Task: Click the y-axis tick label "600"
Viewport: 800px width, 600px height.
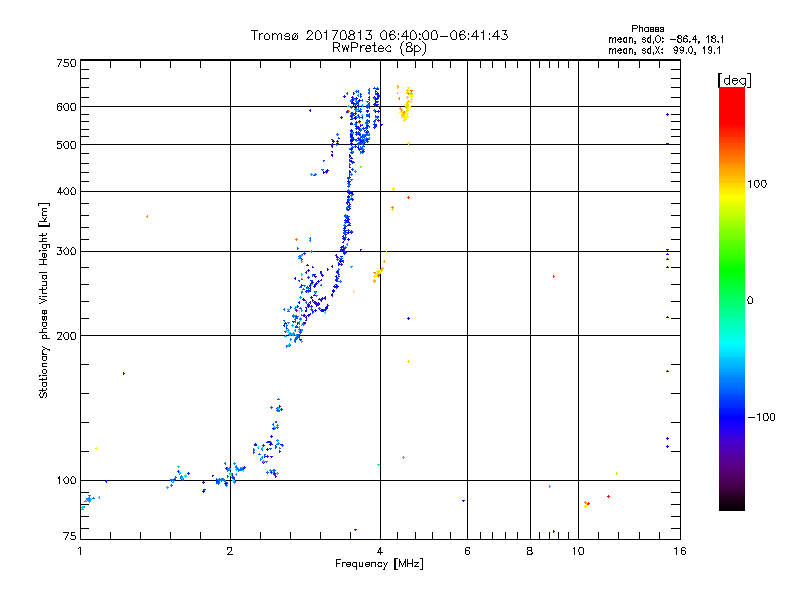Action: [x=66, y=107]
